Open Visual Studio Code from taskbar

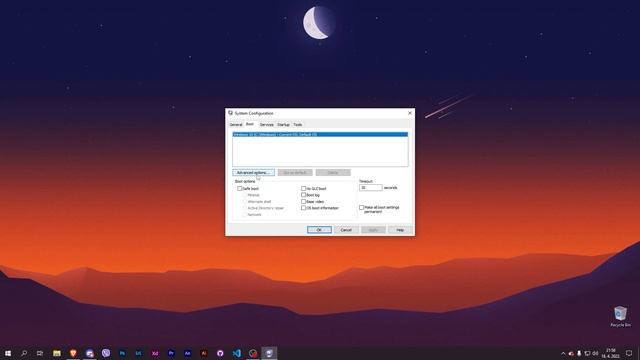click(x=236, y=353)
